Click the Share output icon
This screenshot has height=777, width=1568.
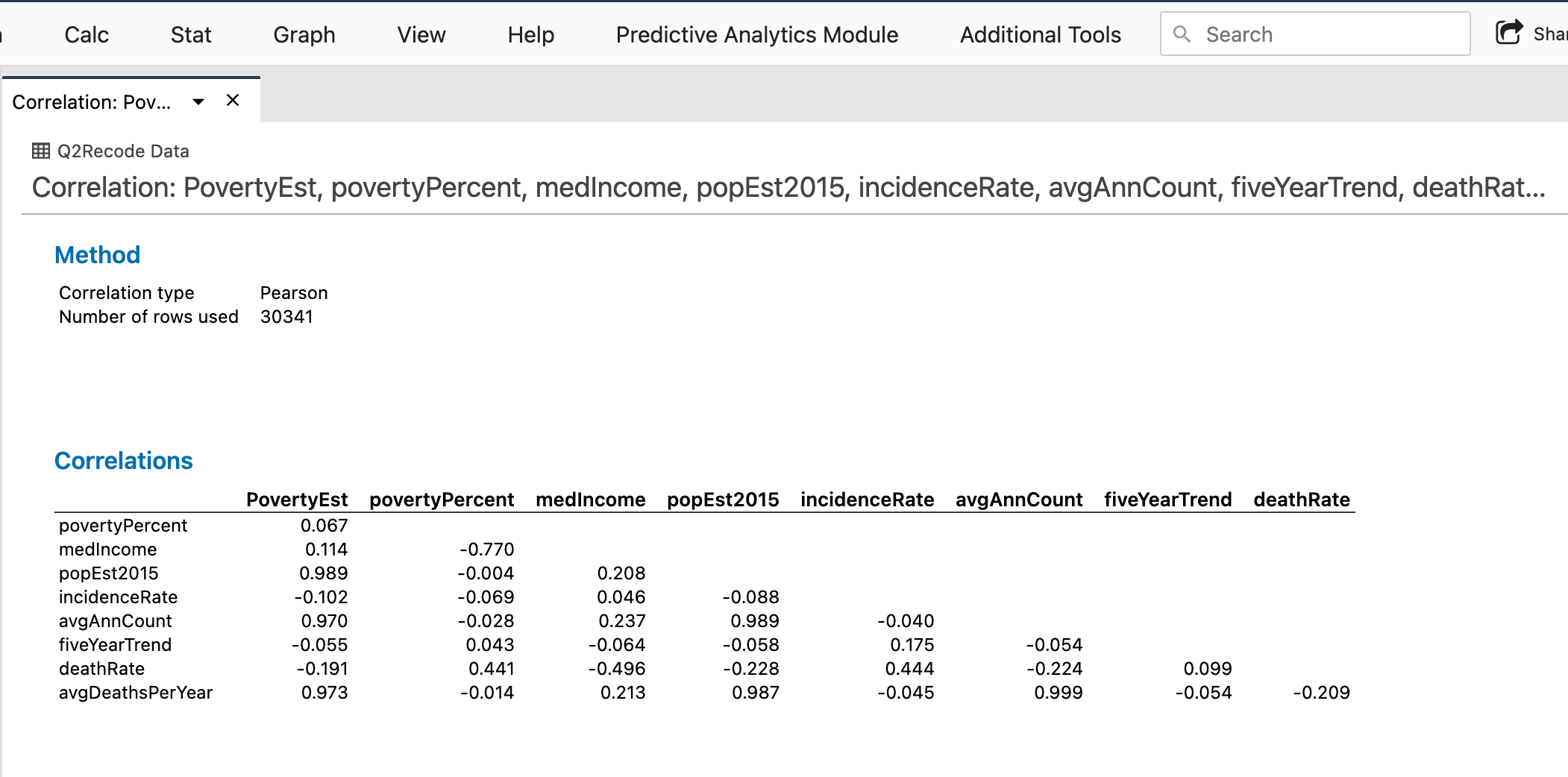(x=1508, y=32)
